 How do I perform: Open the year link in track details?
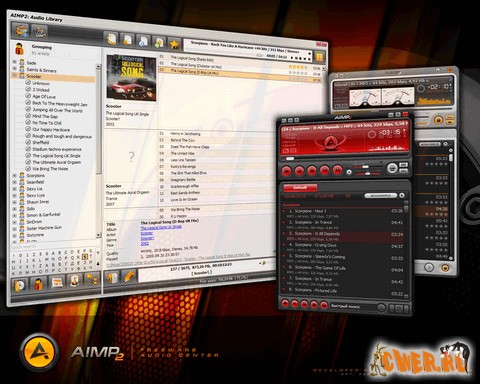coord(145,244)
